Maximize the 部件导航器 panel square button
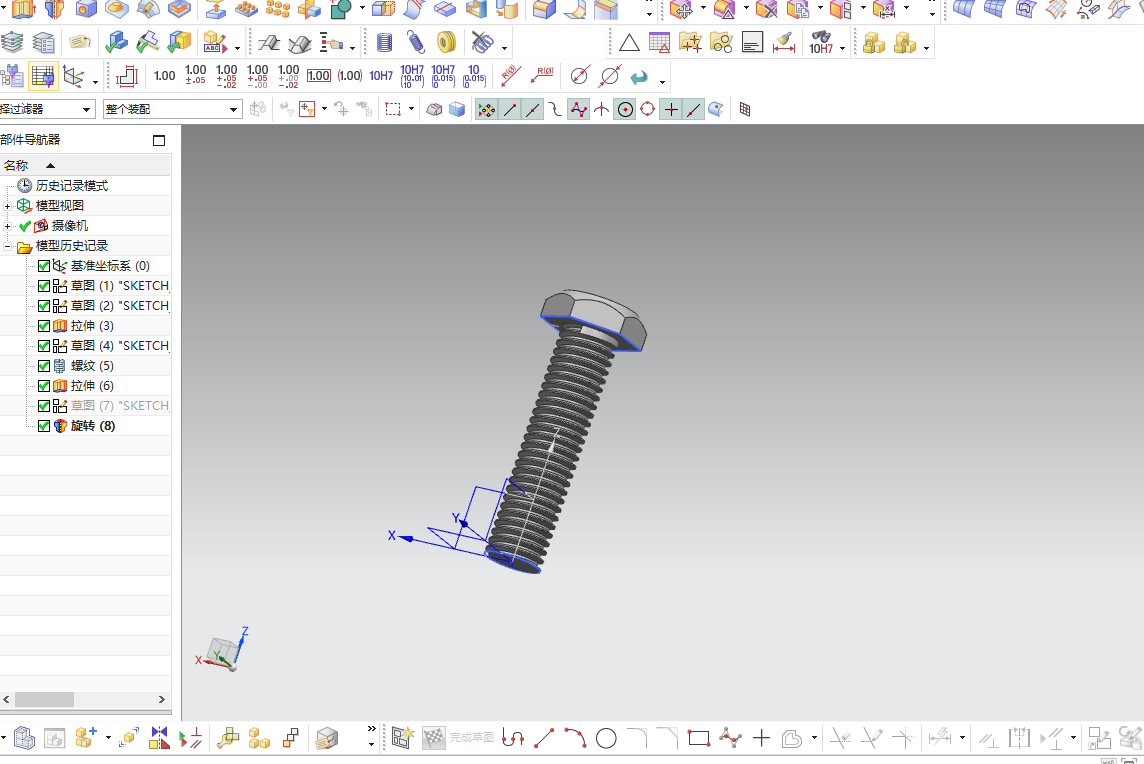 158,140
